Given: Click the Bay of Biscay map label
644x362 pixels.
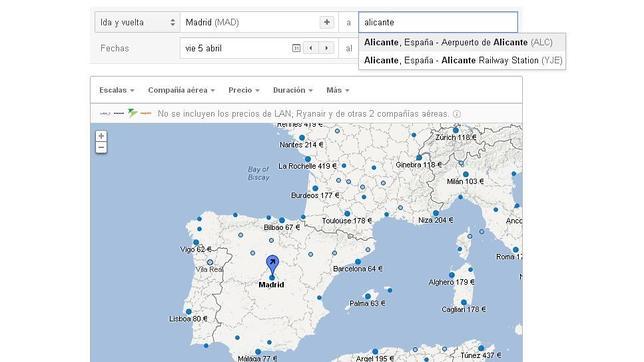Looking at the screenshot, I should [x=259, y=173].
